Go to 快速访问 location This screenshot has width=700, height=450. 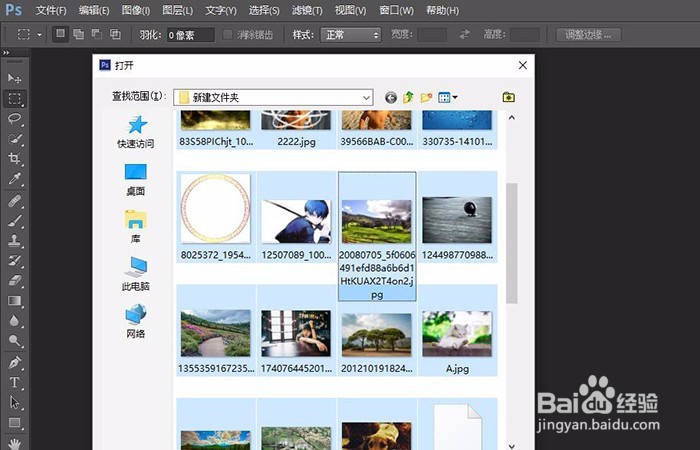pos(136,132)
